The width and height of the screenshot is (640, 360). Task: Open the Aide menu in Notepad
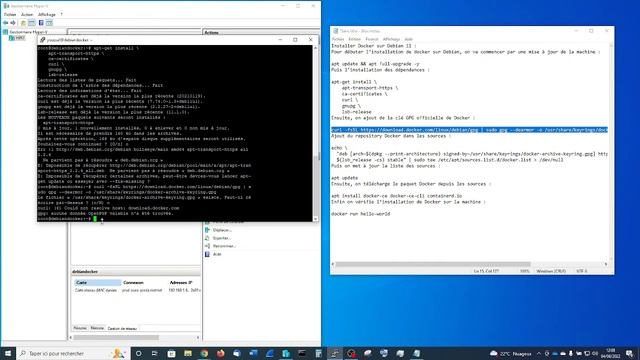[408, 39]
